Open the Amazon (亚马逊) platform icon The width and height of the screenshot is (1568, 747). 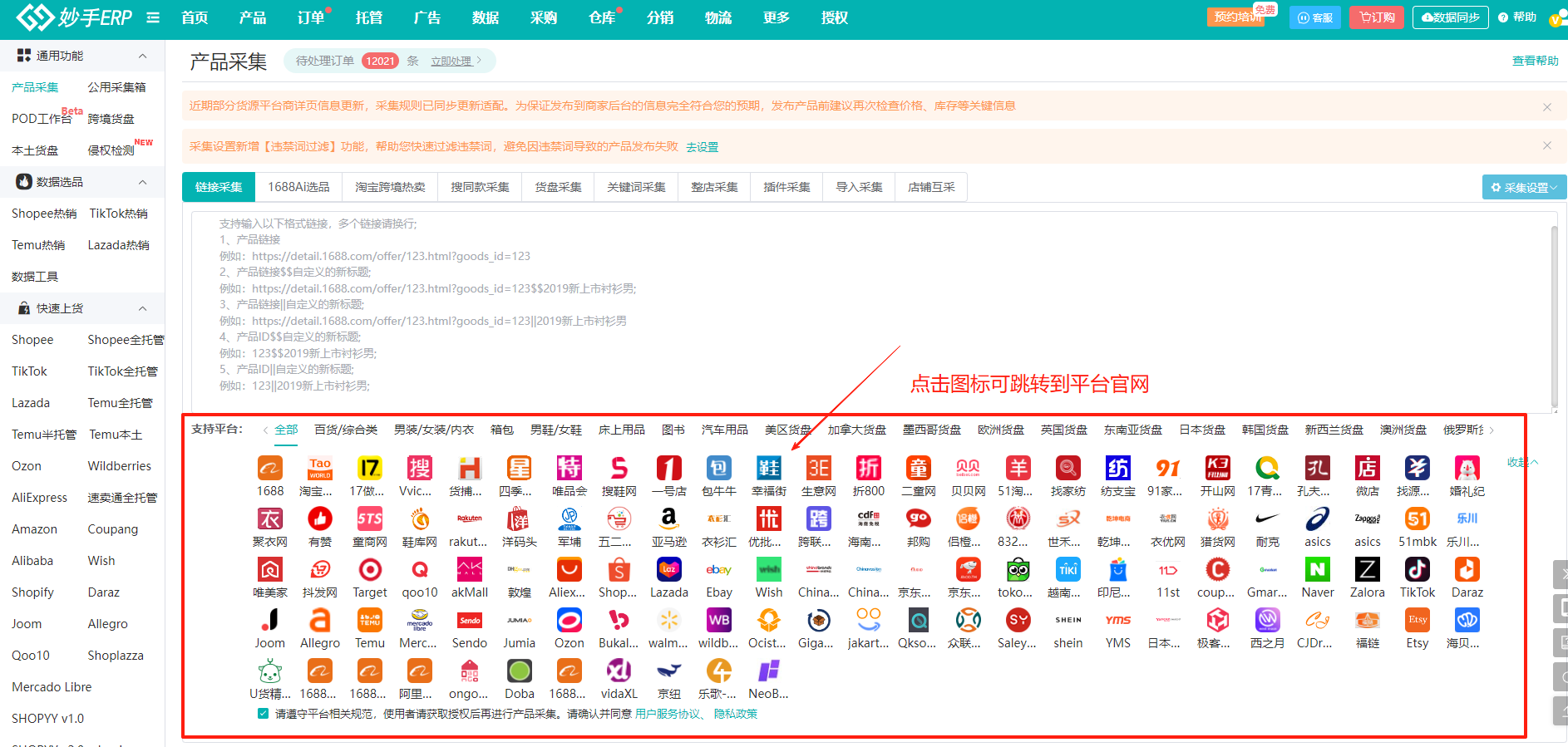(668, 519)
